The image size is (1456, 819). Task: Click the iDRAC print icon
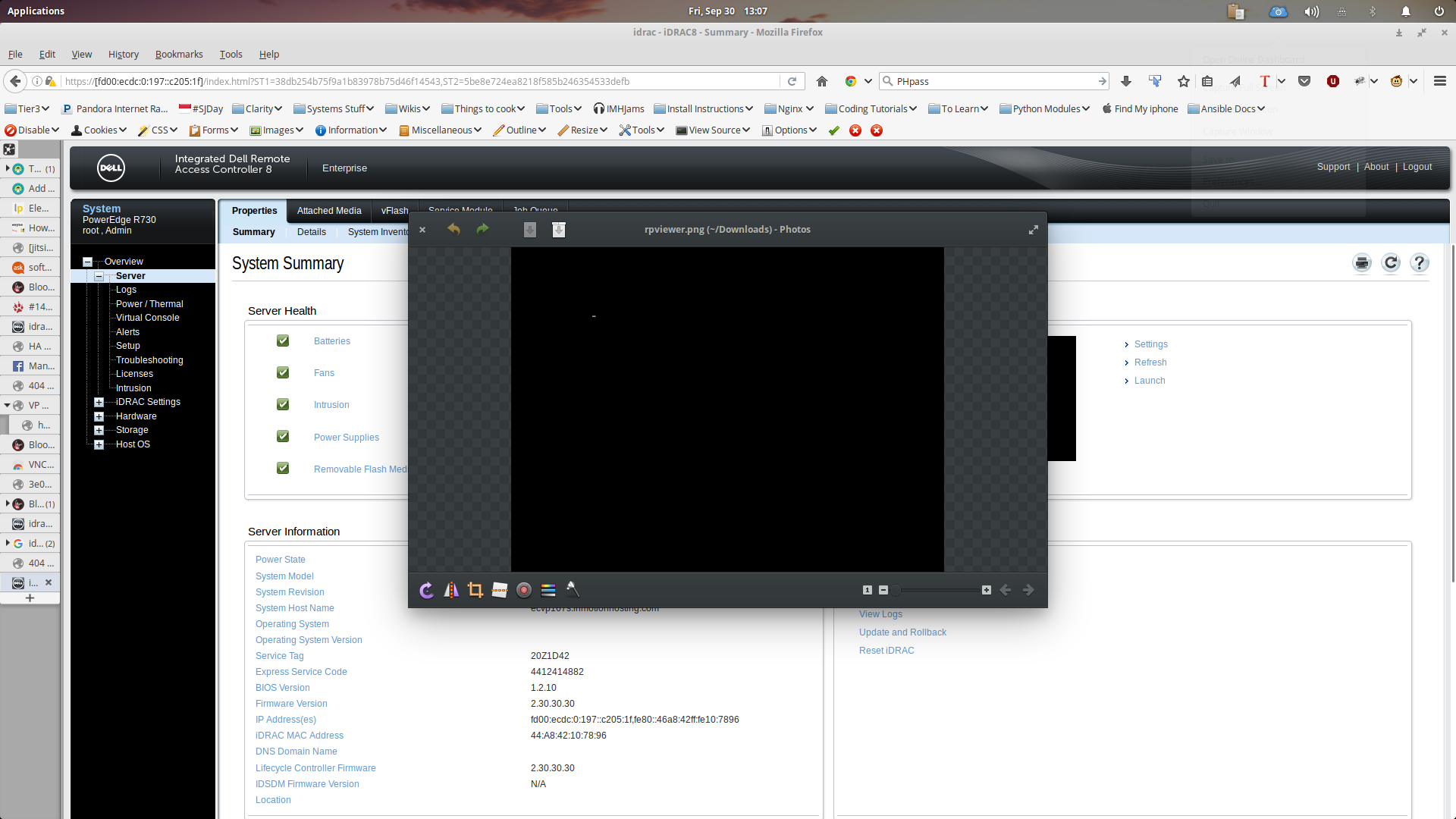(x=1362, y=263)
